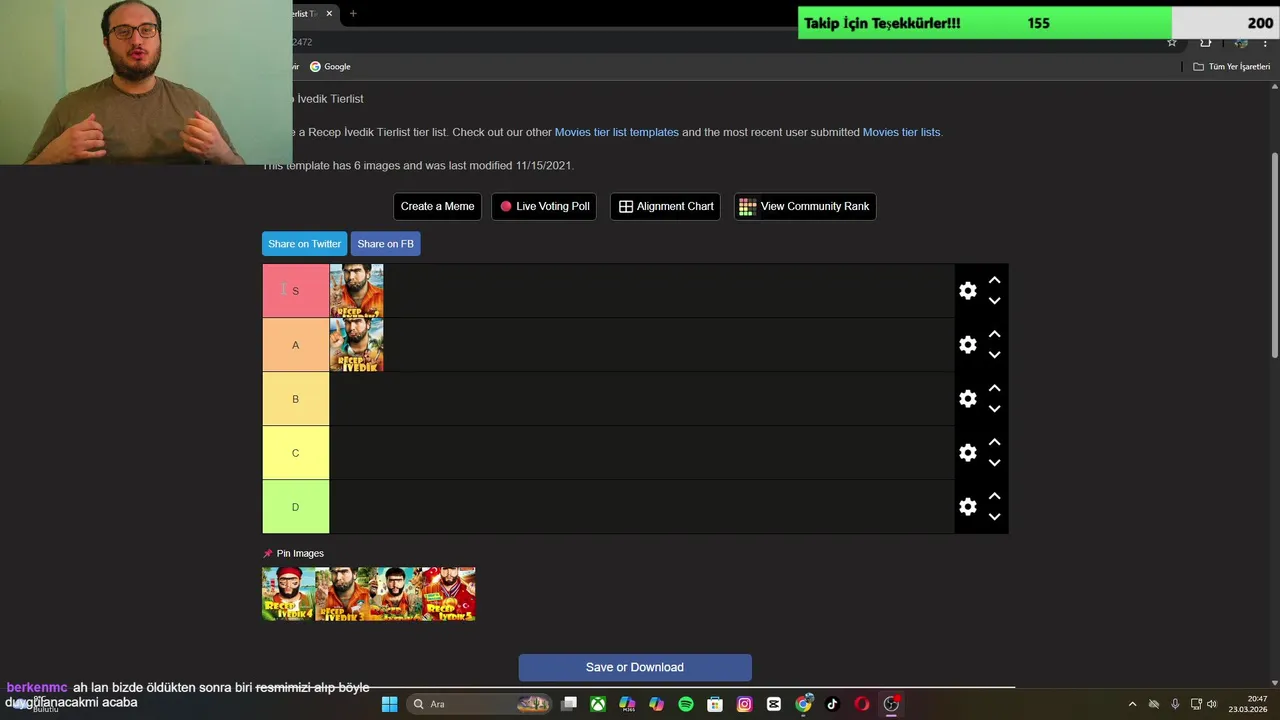Screen dimensions: 1280x720
Task: Move D tier row up with arrow
Action: 994,497
